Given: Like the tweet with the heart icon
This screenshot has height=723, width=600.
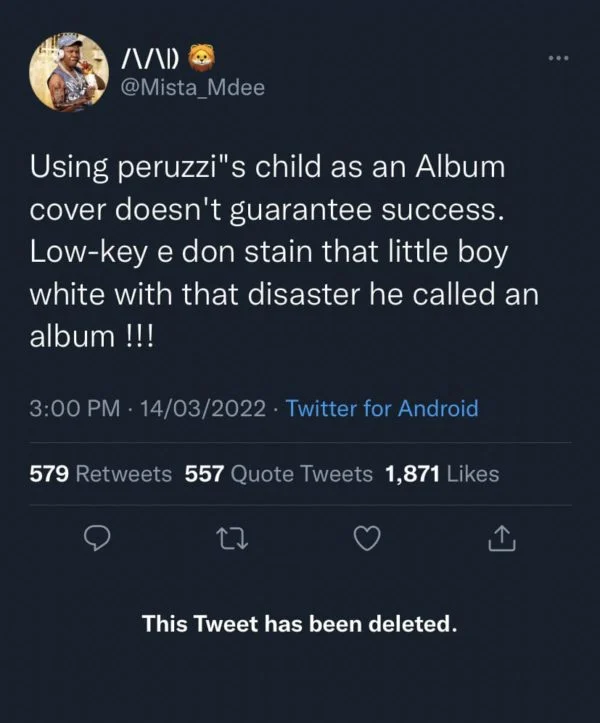Looking at the screenshot, I should point(367,540).
